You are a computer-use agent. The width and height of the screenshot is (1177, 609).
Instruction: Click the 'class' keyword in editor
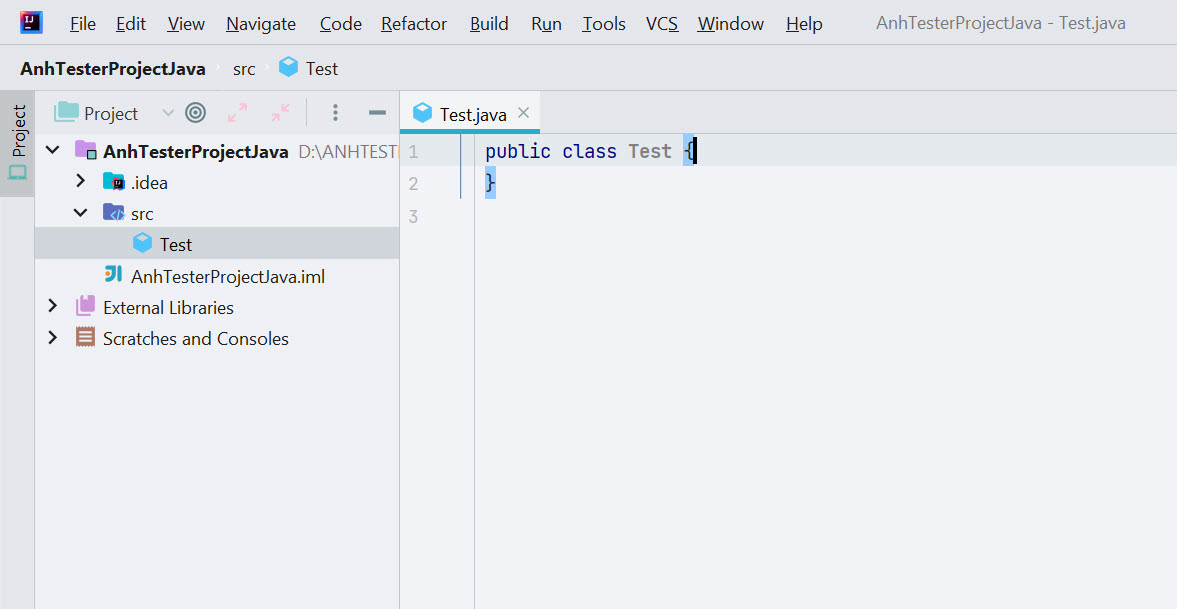[x=589, y=152]
